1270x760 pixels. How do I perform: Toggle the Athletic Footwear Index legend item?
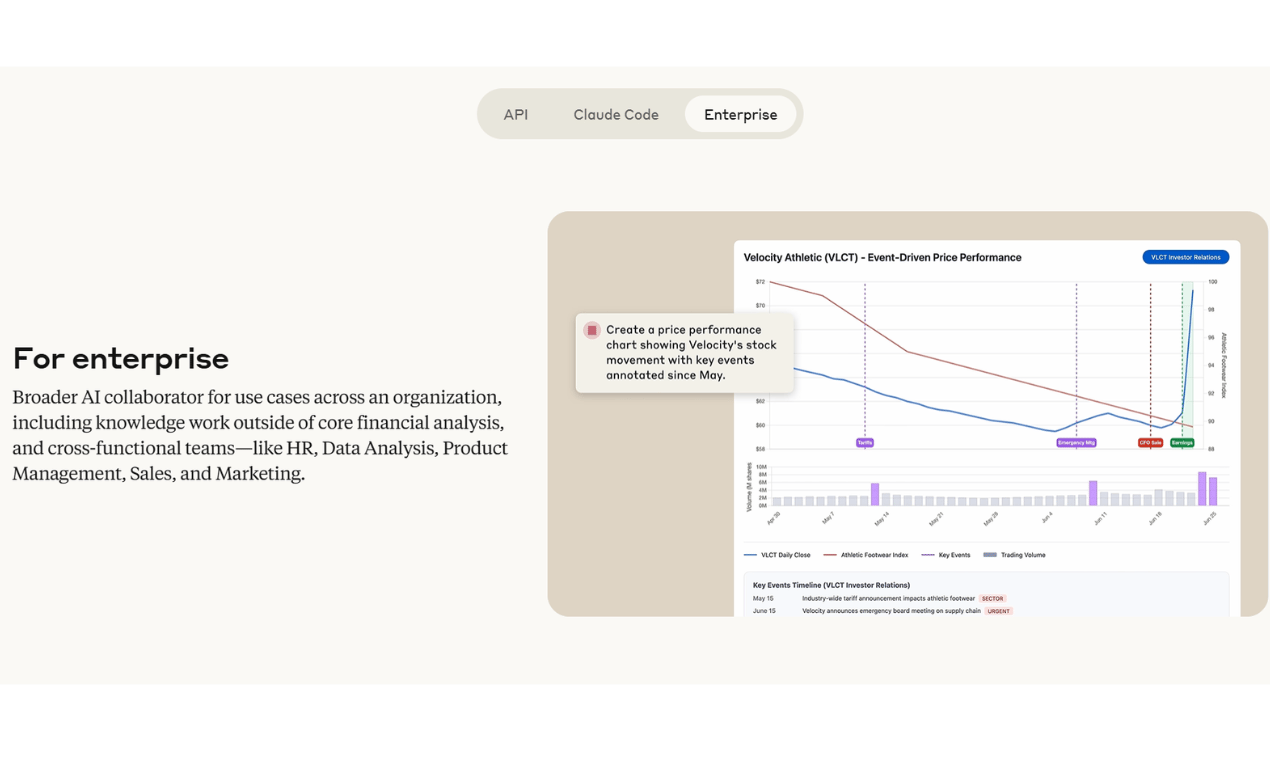tap(866, 555)
